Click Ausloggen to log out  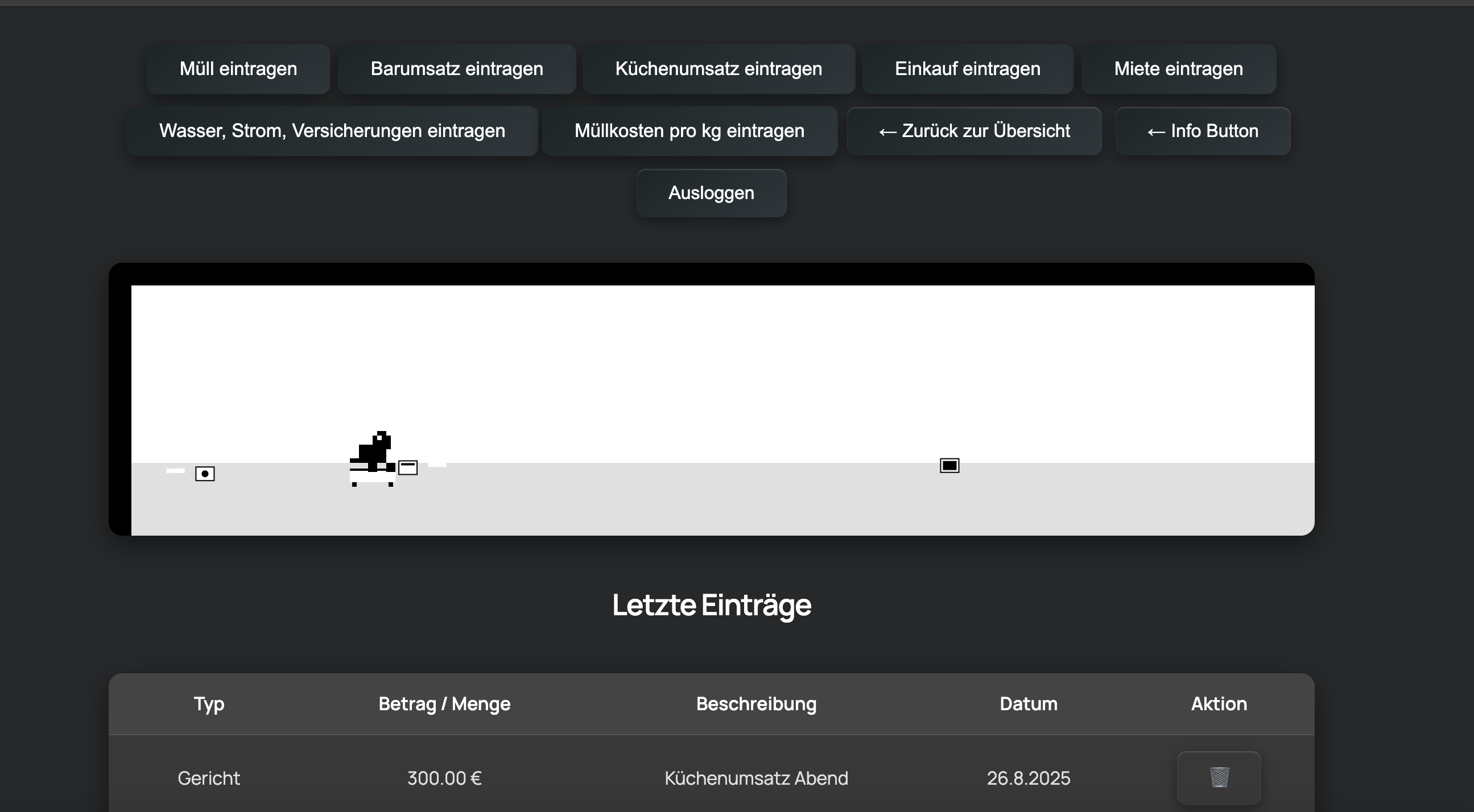[x=711, y=193]
